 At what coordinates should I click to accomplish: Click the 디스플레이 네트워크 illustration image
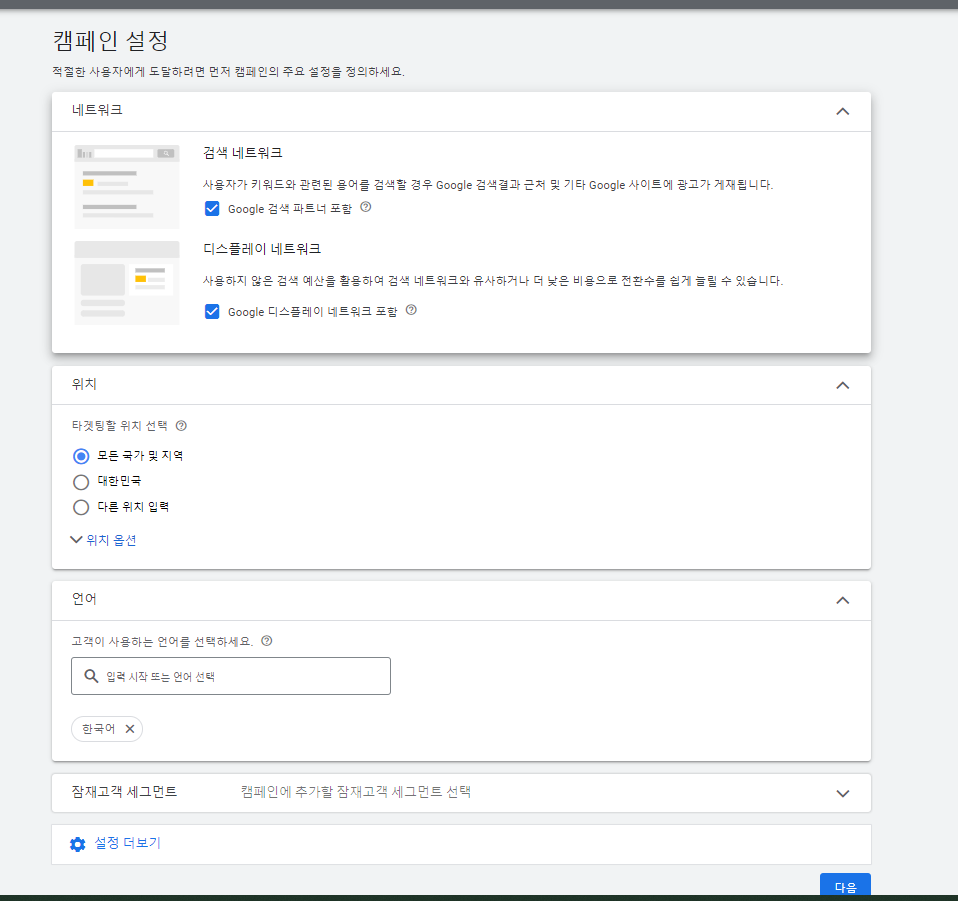point(126,283)
